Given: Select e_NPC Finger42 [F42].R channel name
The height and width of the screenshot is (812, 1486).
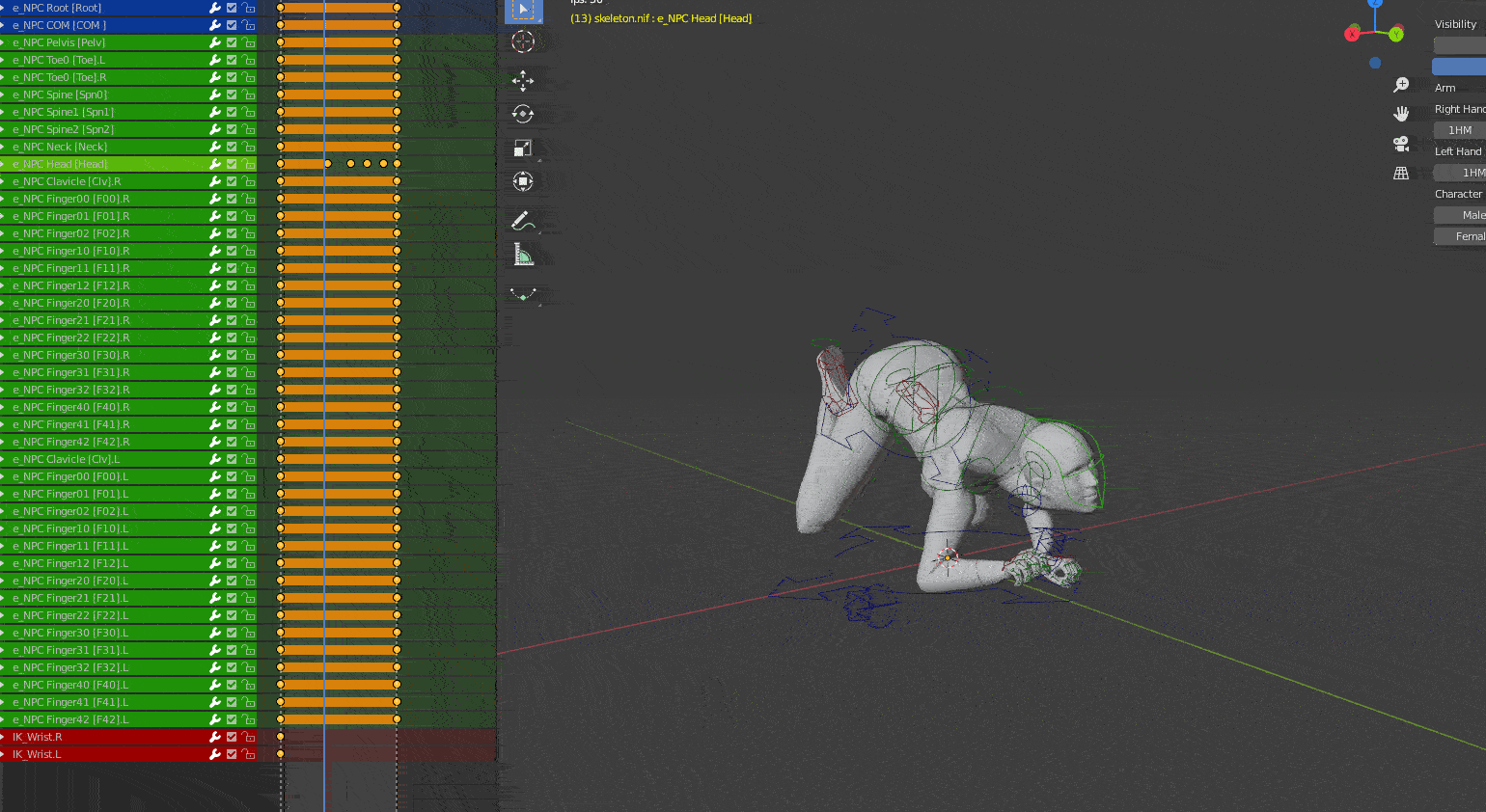Looking at the screenshot, I should [x=70, y=442].
